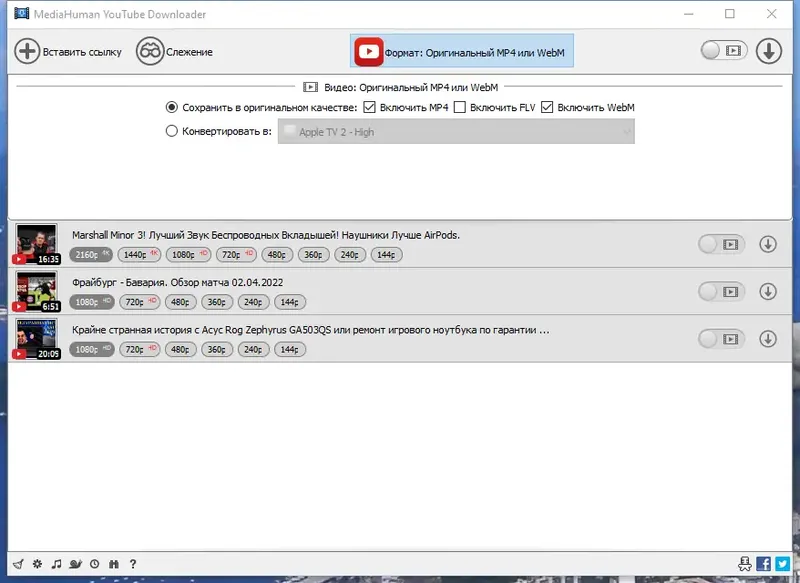Choose 240p for Asus Rog Zephyrus video
The image size is (800, 583).
[x=254, y=349]
